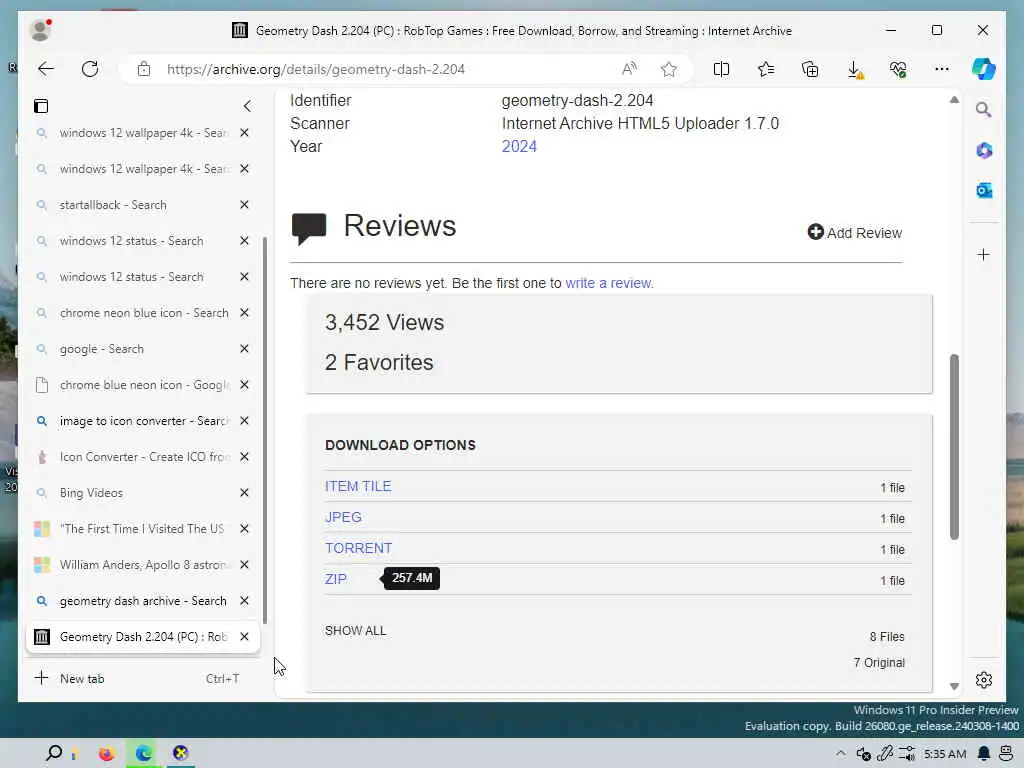Close the Bing Videos tab
Image resolution: width=1024 pixels, height=768 pixels.
pos(244,493)
